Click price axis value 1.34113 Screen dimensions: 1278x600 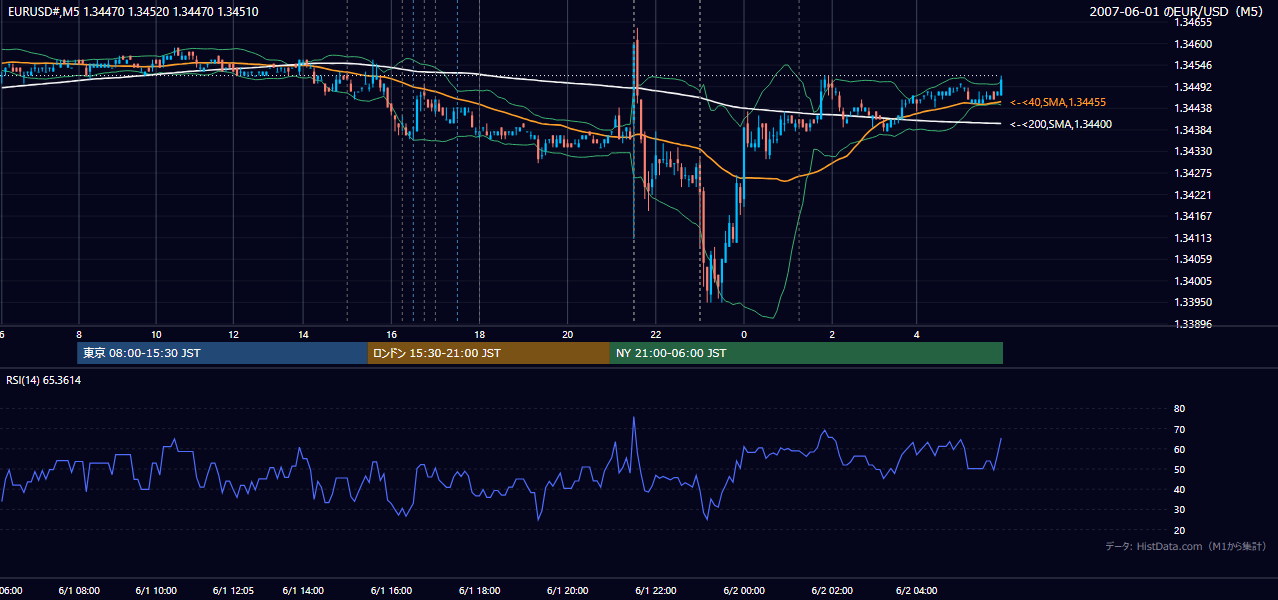coord(1193,238)
